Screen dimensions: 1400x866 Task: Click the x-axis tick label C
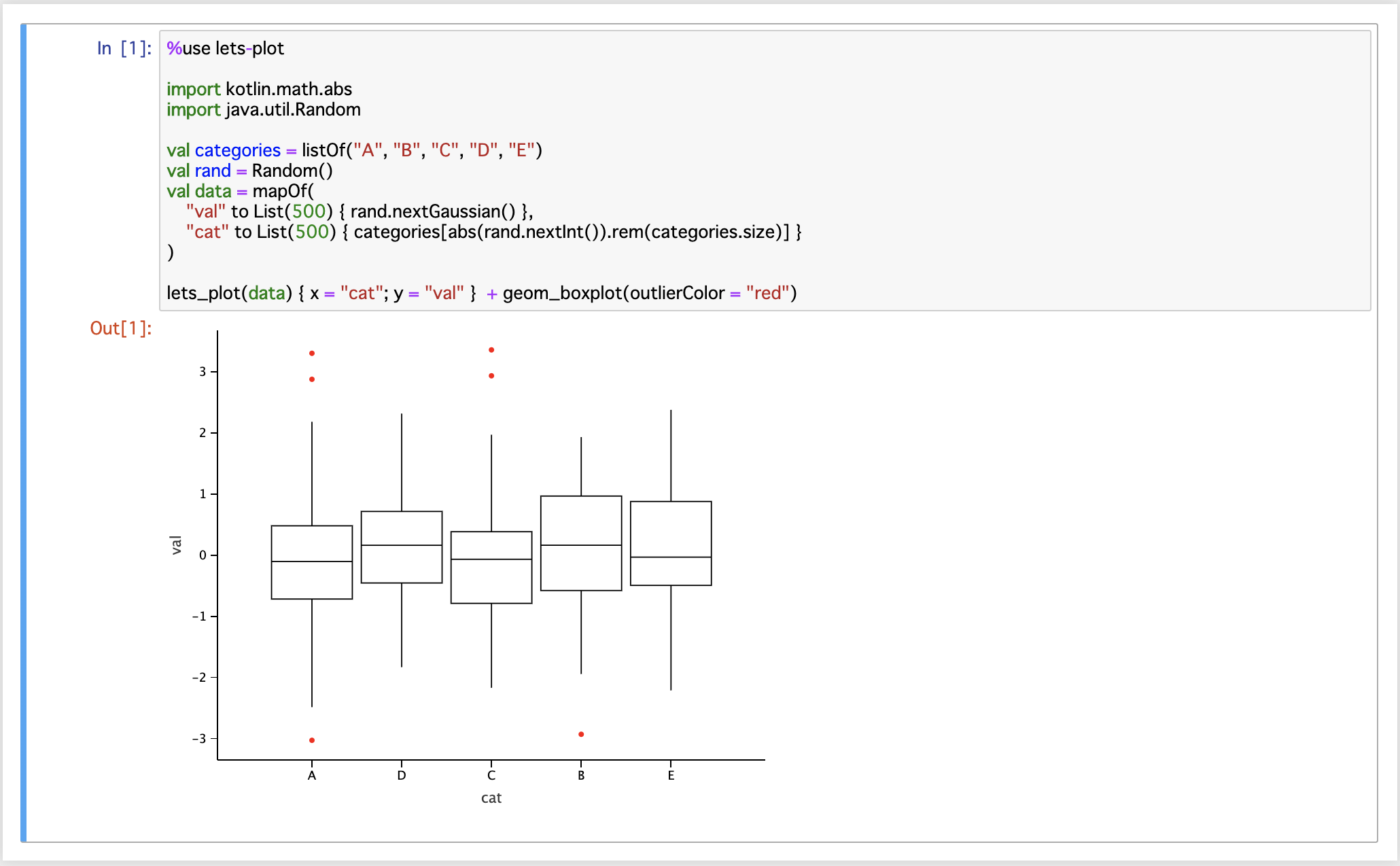491,776
